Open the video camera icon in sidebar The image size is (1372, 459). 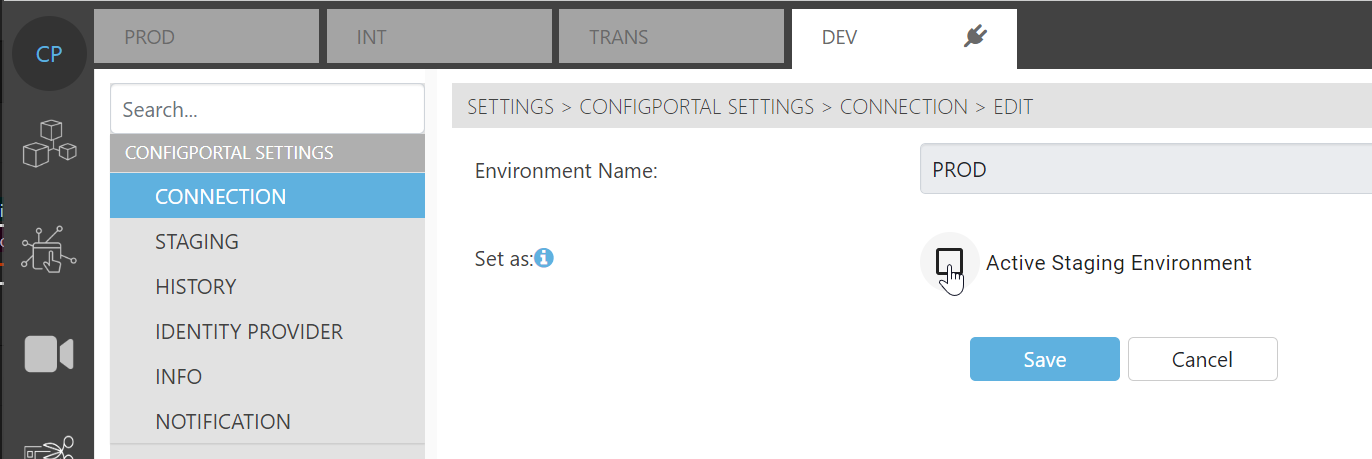point(49,355)
